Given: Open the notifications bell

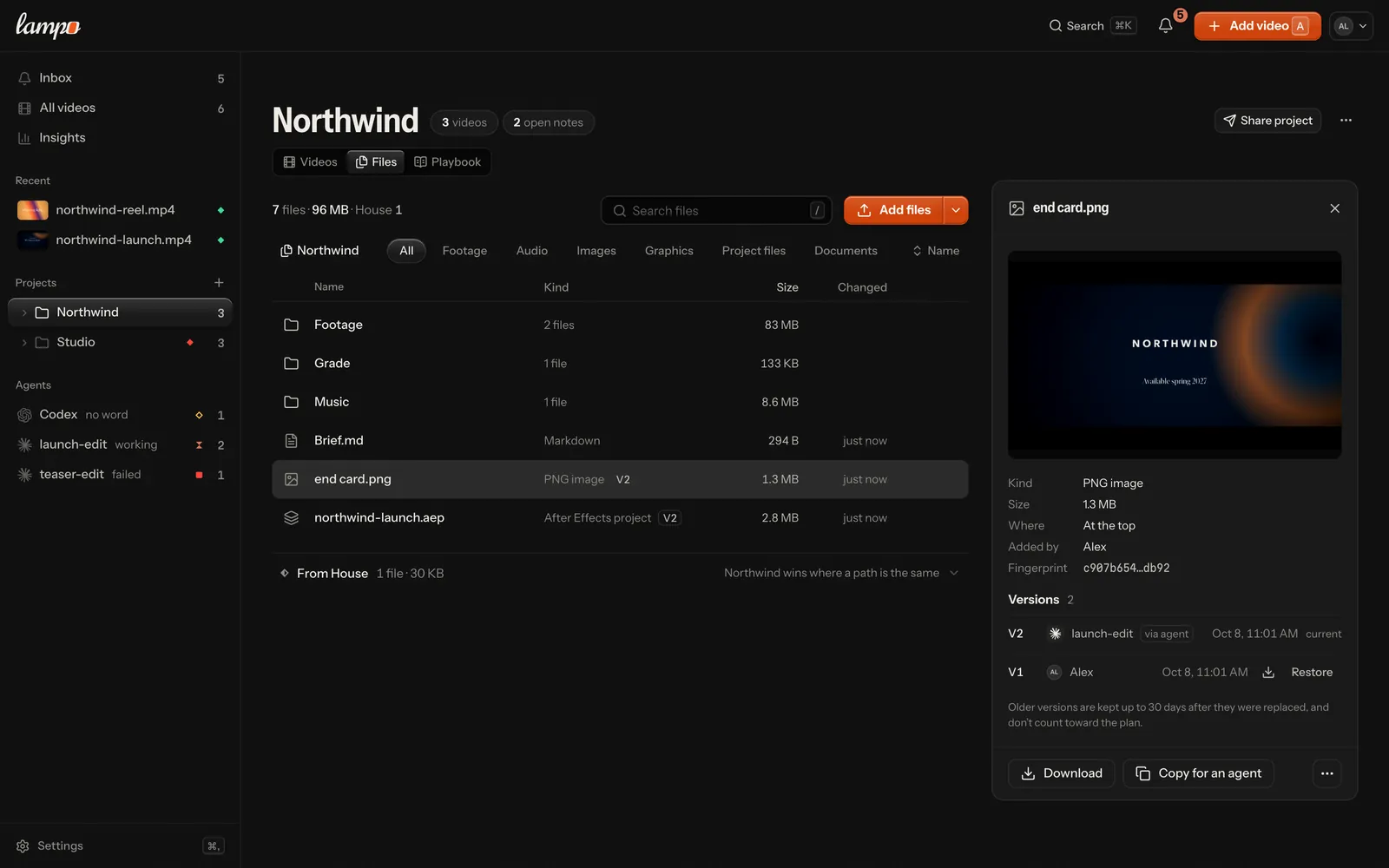Looking at the screenshot, I should [x=1165, y=26].
